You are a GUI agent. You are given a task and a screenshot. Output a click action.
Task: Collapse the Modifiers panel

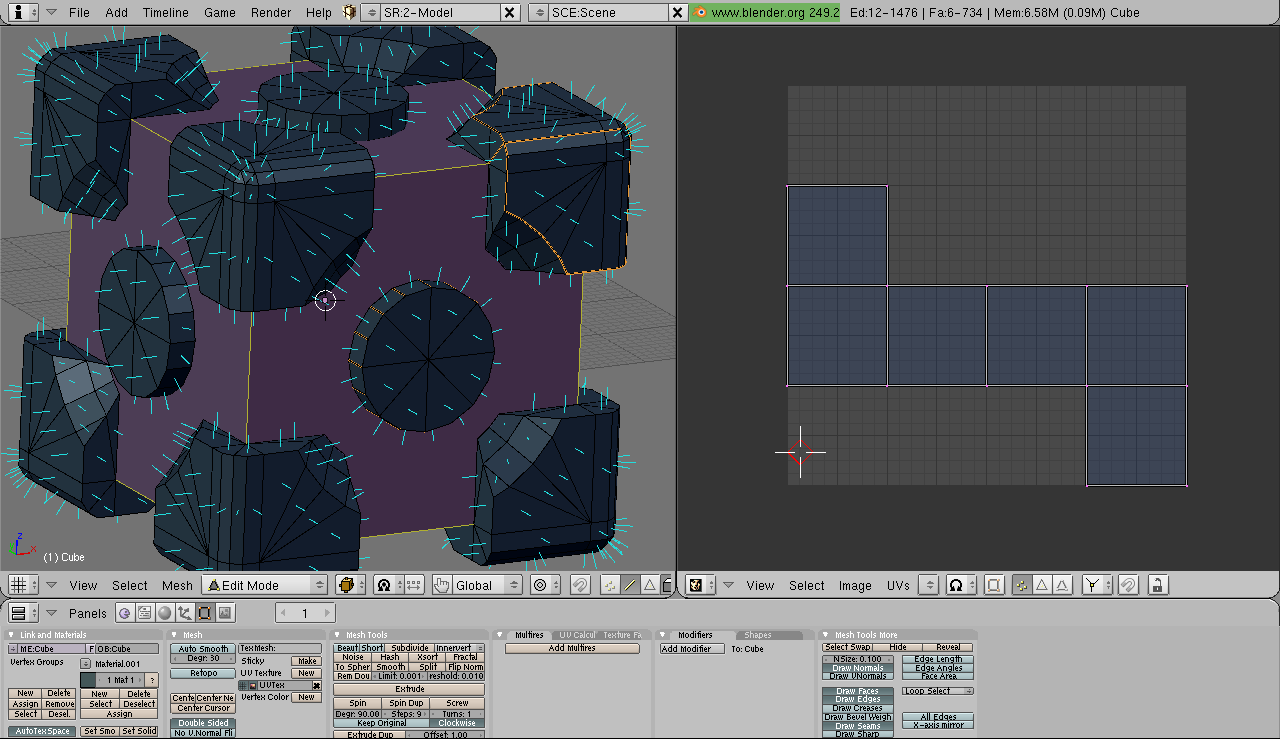tap(664, 635)
